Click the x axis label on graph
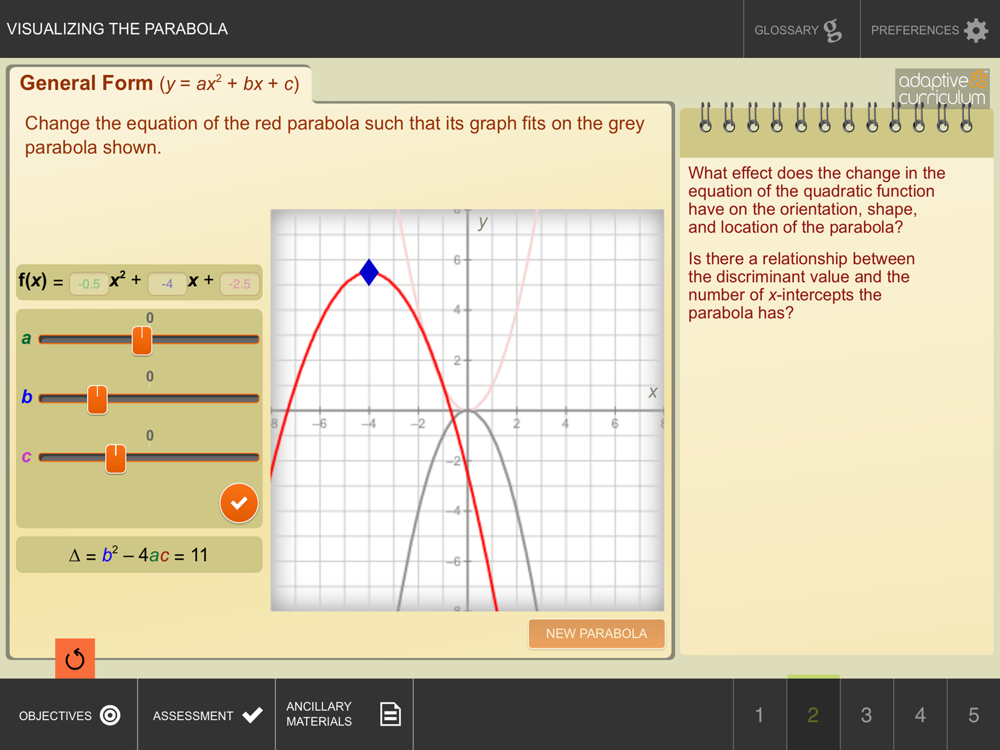Viewport: 1000px width, 750px height. [652, 392]
